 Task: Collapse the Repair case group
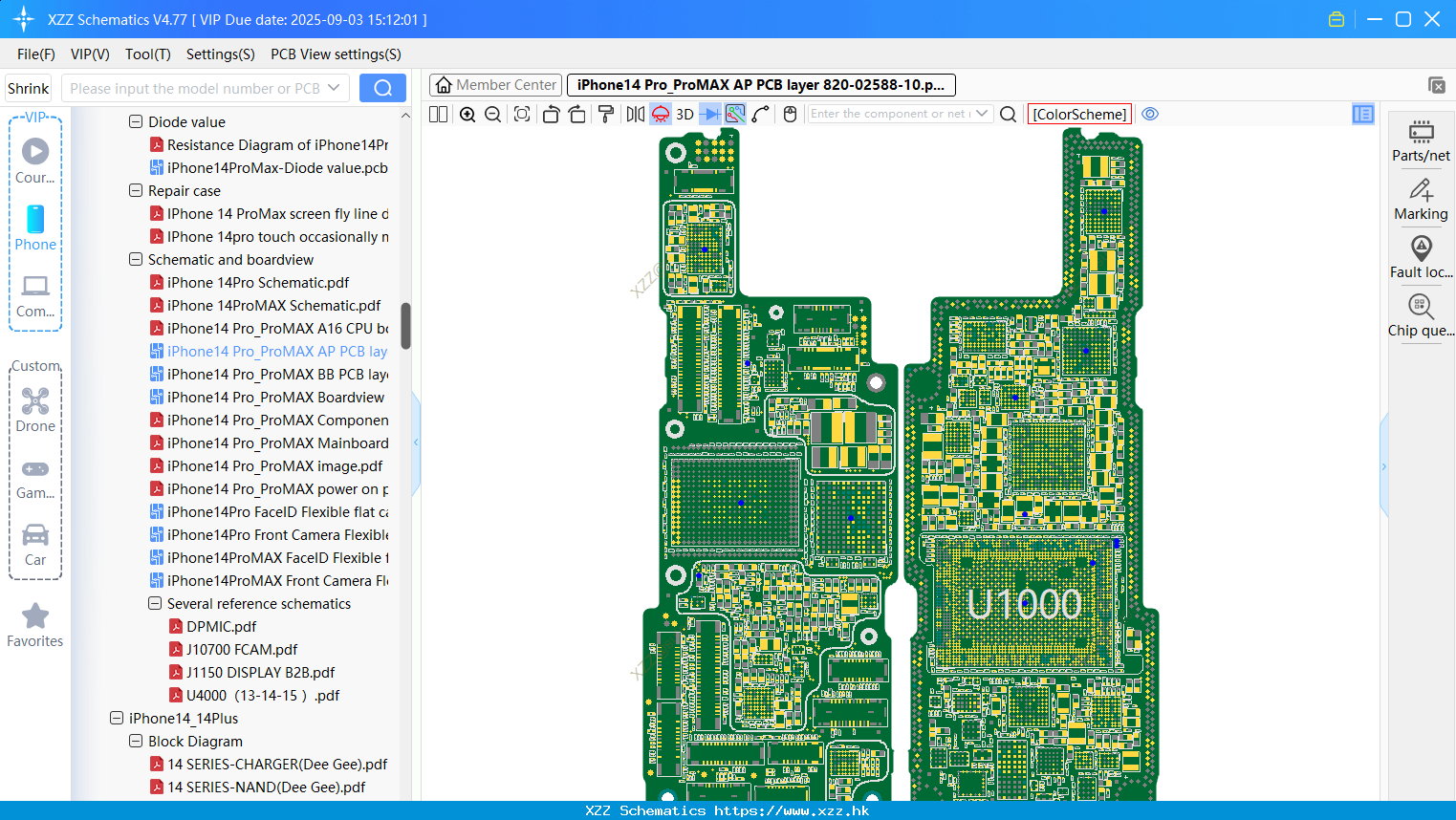pos(136,190)
